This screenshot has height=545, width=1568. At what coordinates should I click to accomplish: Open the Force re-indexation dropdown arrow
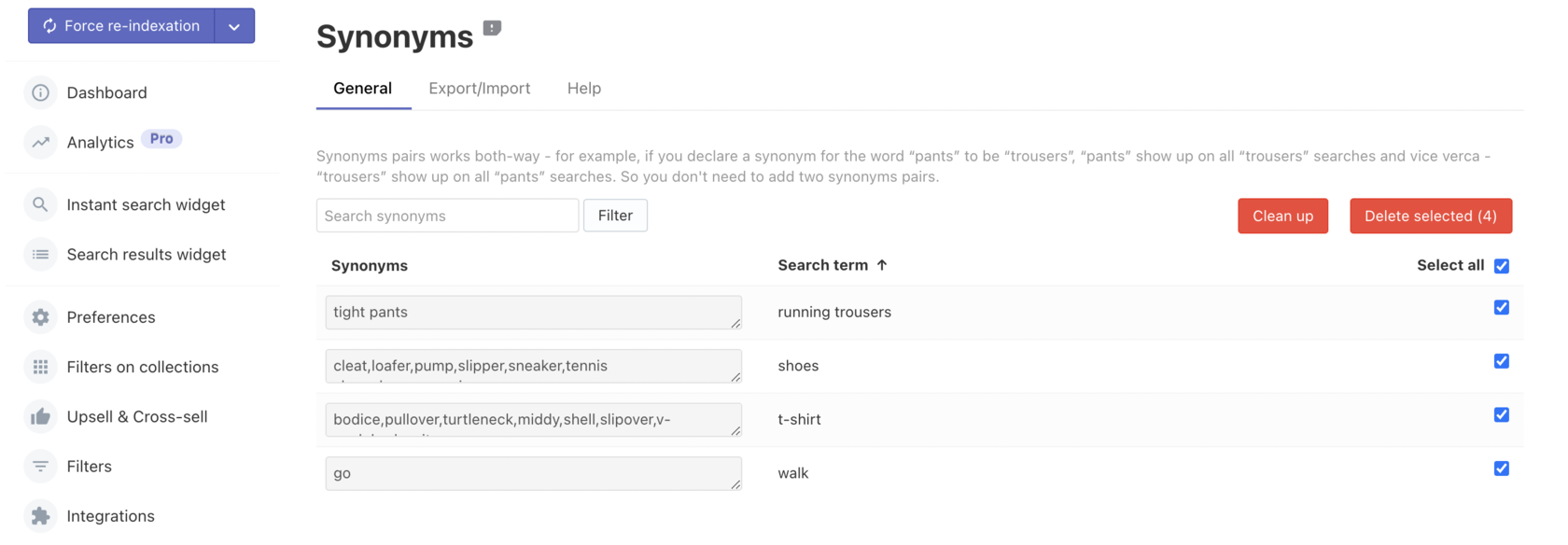click(234, 26)
